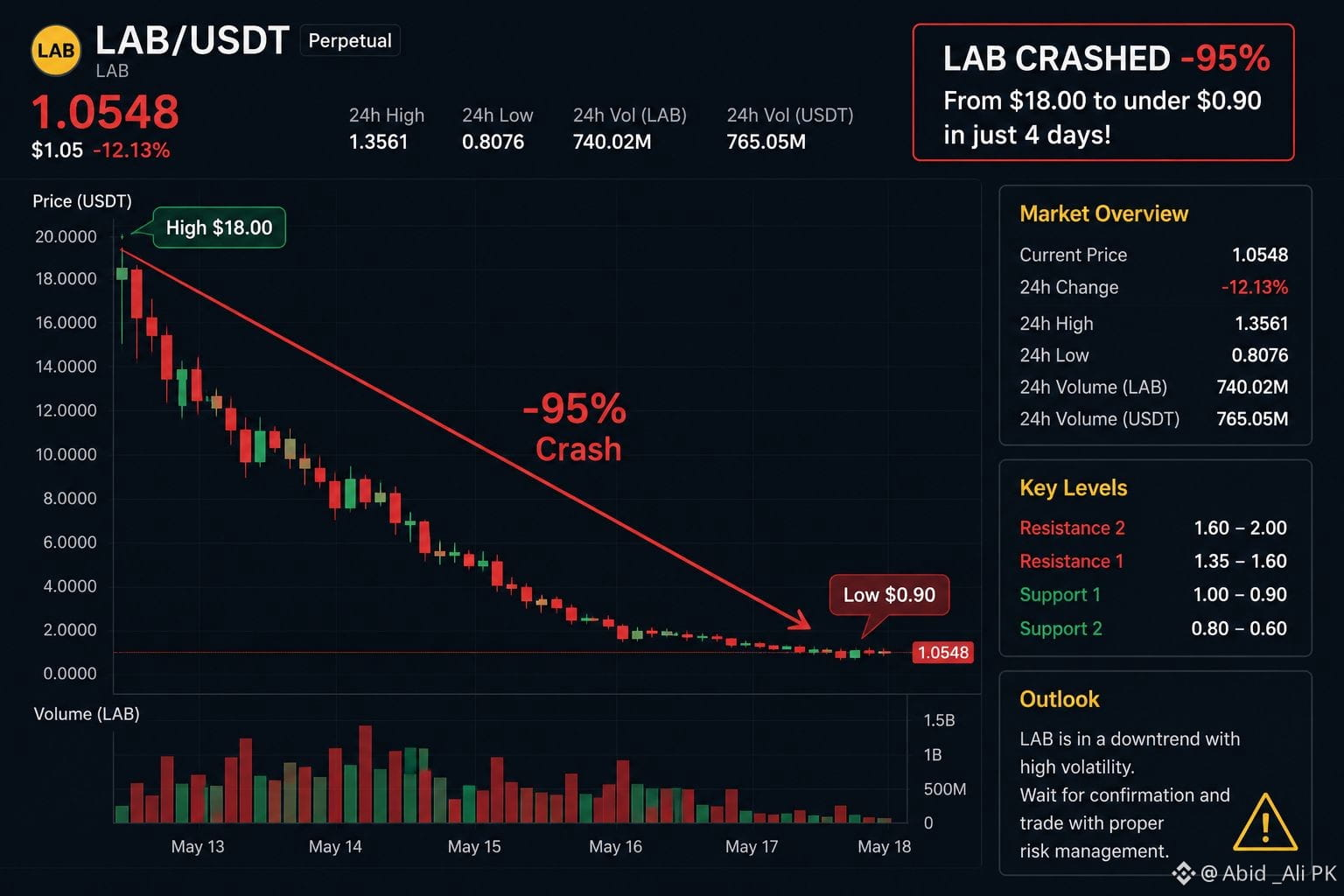Select the May 17 date on the time axis
1344x896 pixels.
752,847
